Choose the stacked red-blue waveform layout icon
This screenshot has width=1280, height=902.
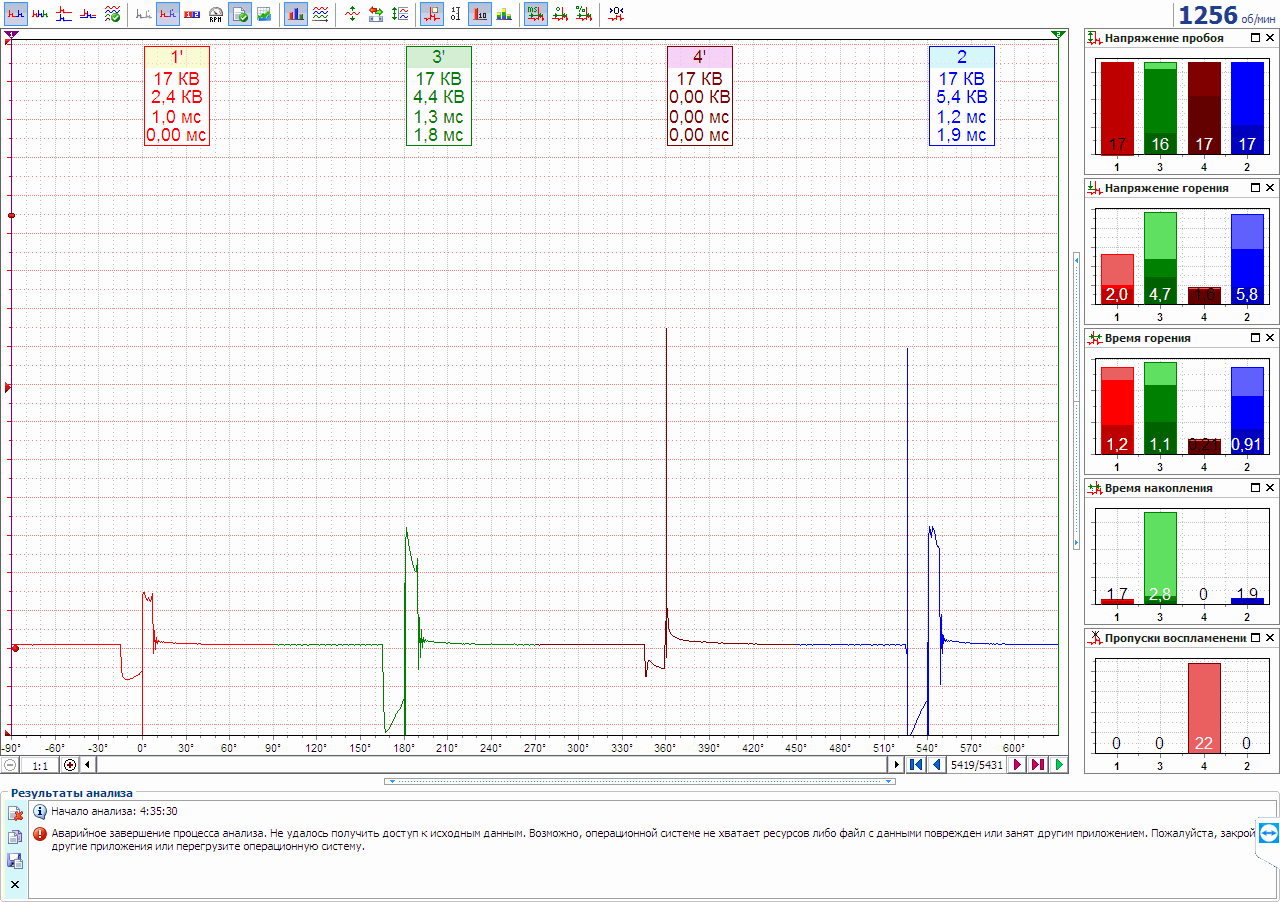[x=64, y=14]
